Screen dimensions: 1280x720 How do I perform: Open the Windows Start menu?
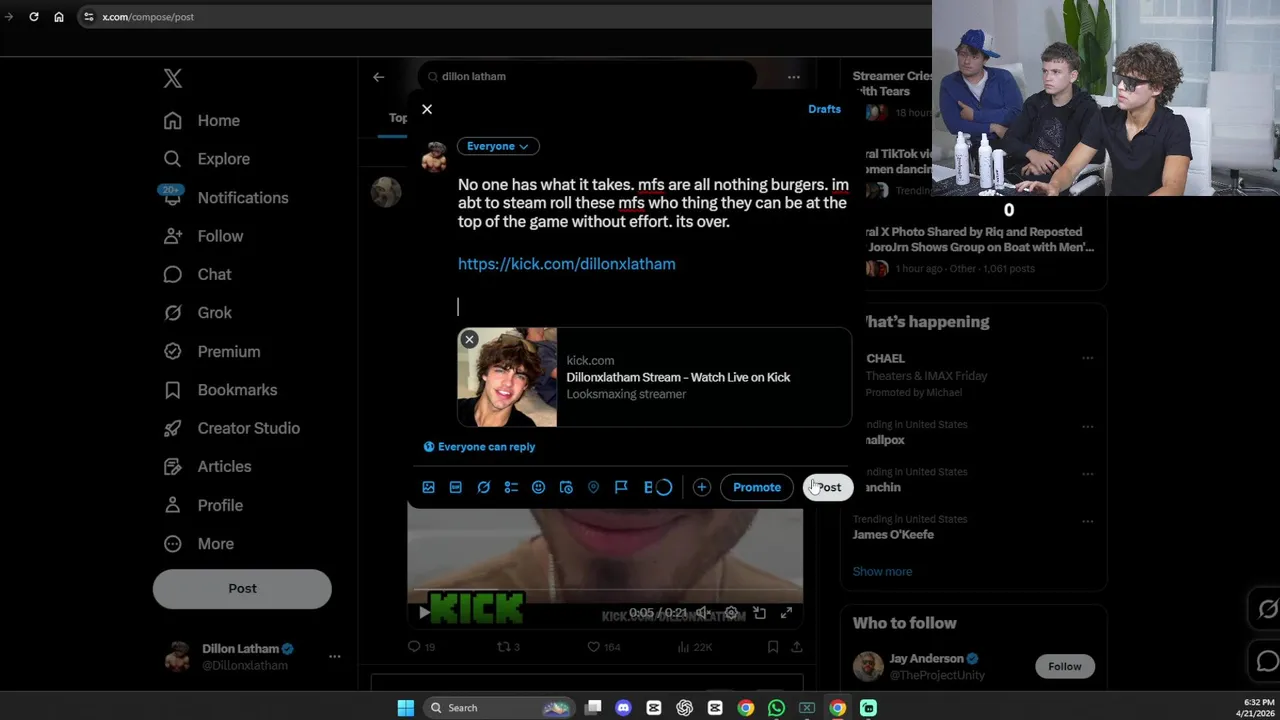click(x=405, y=708)
